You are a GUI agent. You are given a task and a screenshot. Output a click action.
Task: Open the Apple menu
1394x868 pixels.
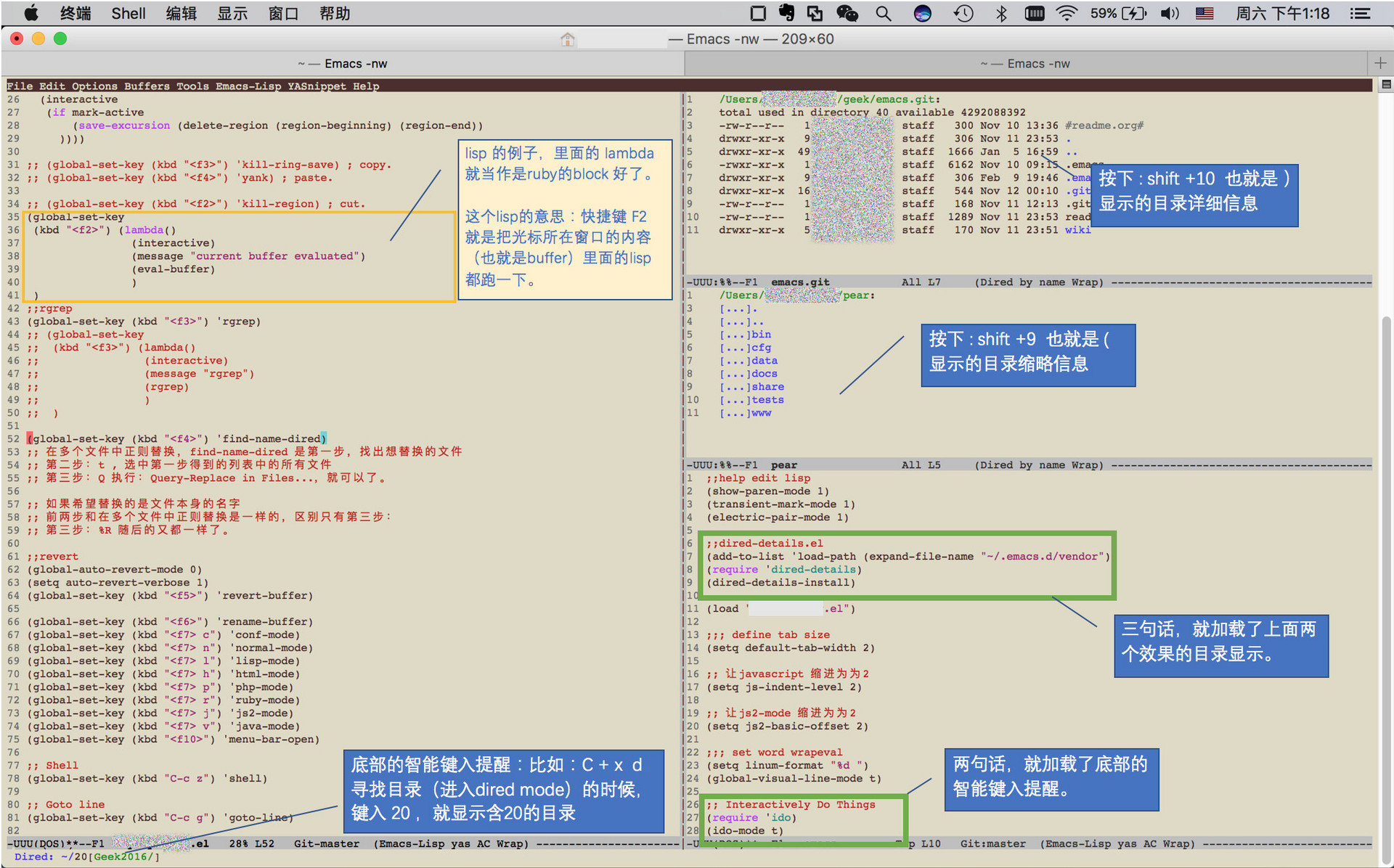click(31, 13)
